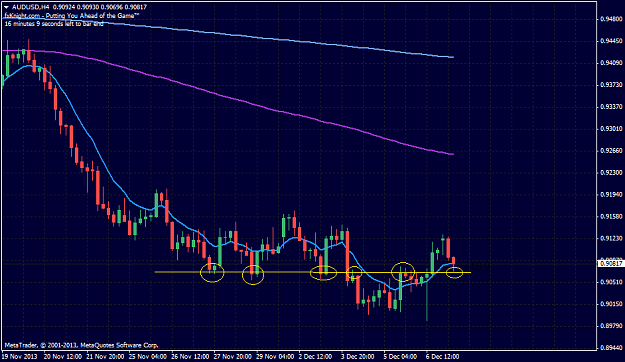625x362 pixels.
Task: Click the 6 Dec 12:00 time label
Action: [443, 356]
